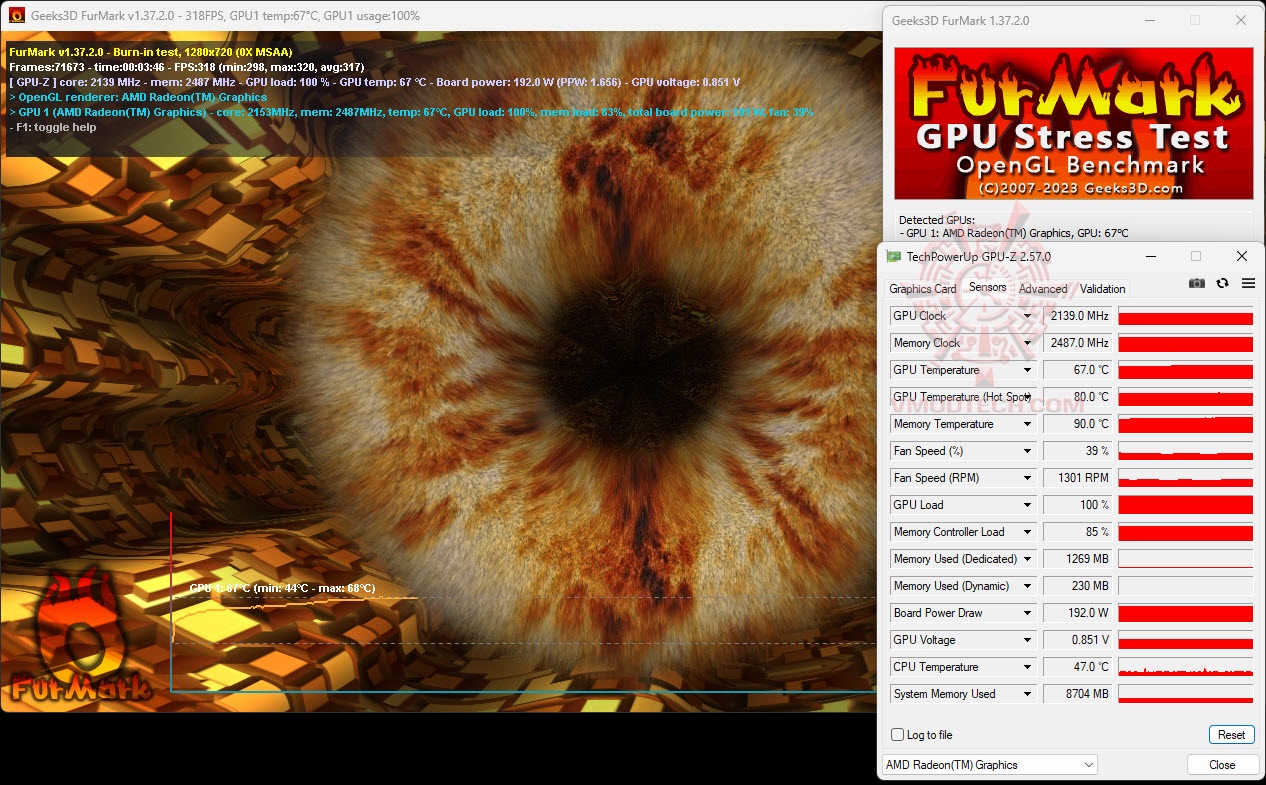The image size is (1266, 785).
Task: Click the FurMark GPU Stress Test banner
Action: tap(1073, 124)
